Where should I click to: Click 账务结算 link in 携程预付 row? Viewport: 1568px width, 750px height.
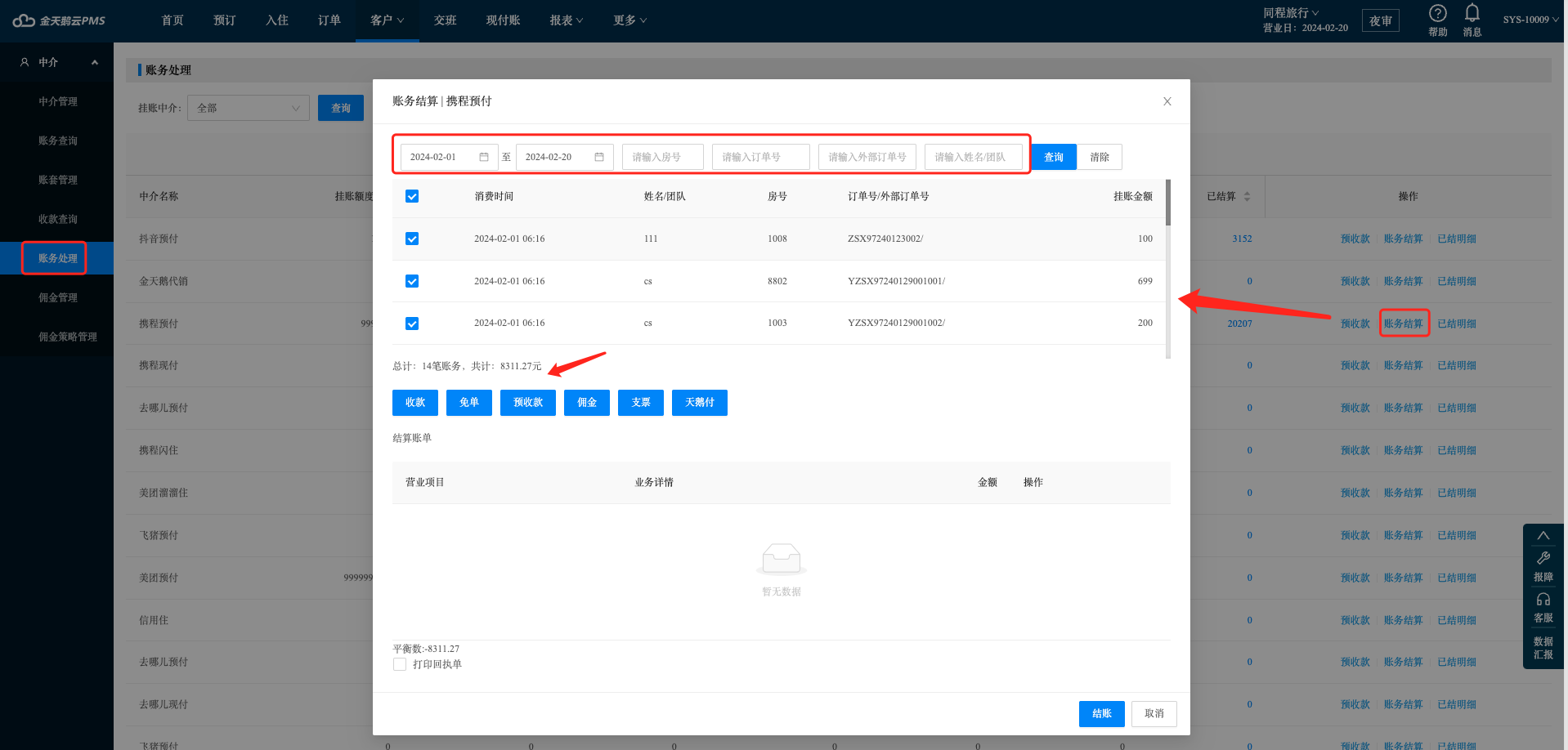(1404, 324)
